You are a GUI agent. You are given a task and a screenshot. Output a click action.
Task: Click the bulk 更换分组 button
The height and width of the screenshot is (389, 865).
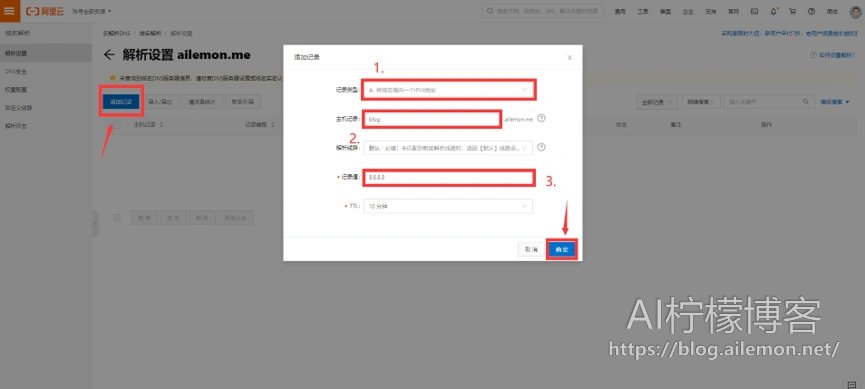(x=236, y=218)
